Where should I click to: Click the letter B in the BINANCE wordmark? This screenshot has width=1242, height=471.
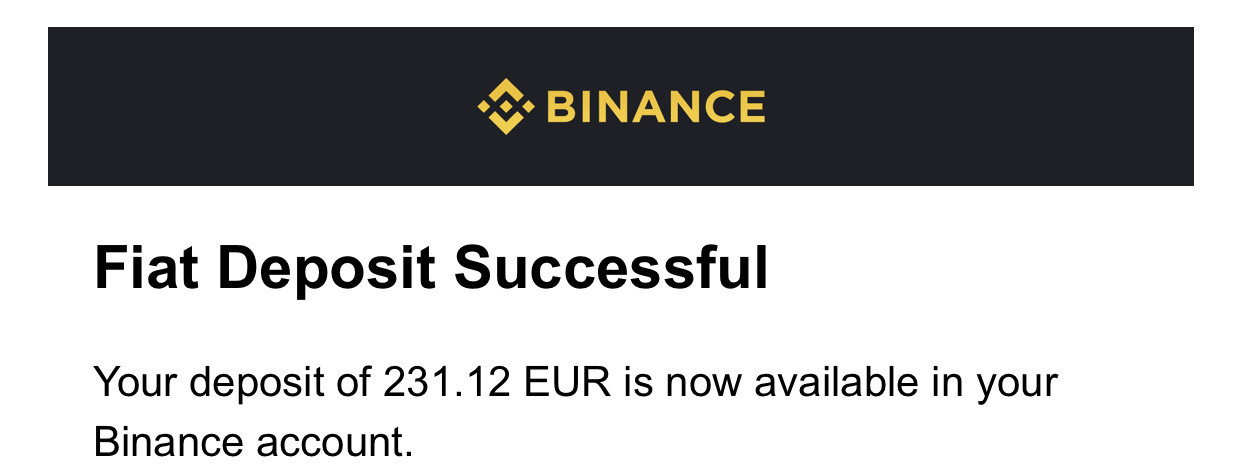tap(562, 106)
